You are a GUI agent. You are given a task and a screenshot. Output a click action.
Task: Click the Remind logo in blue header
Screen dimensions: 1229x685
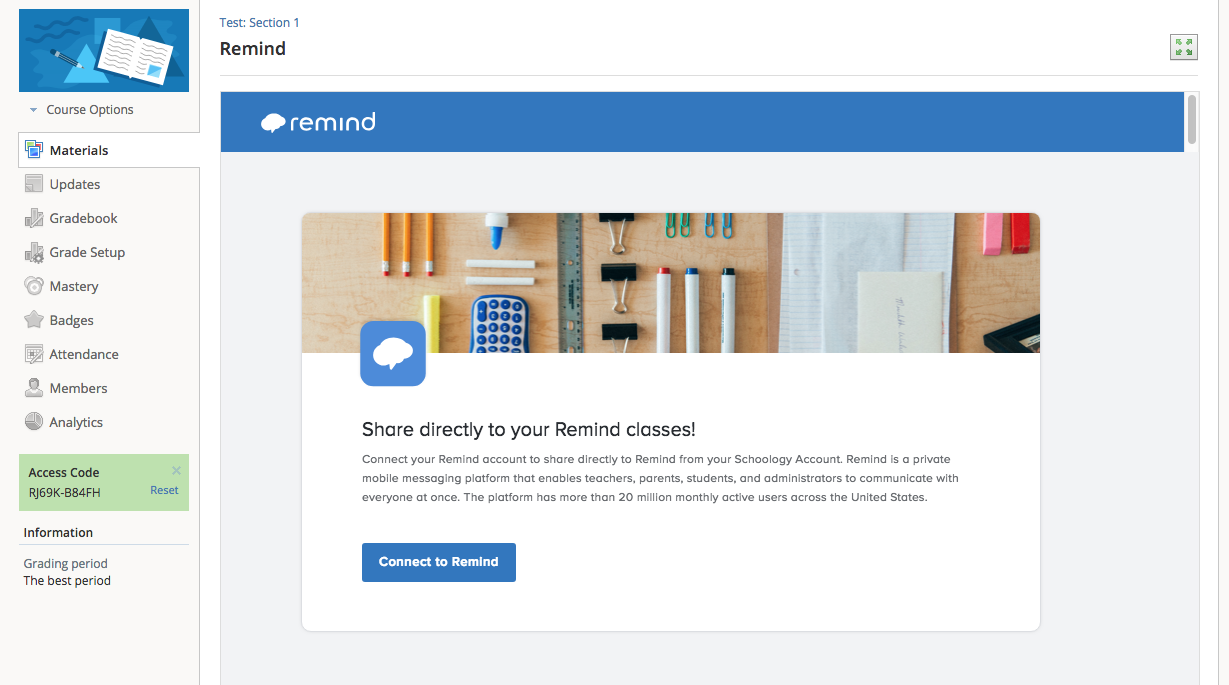click(318, 122)
